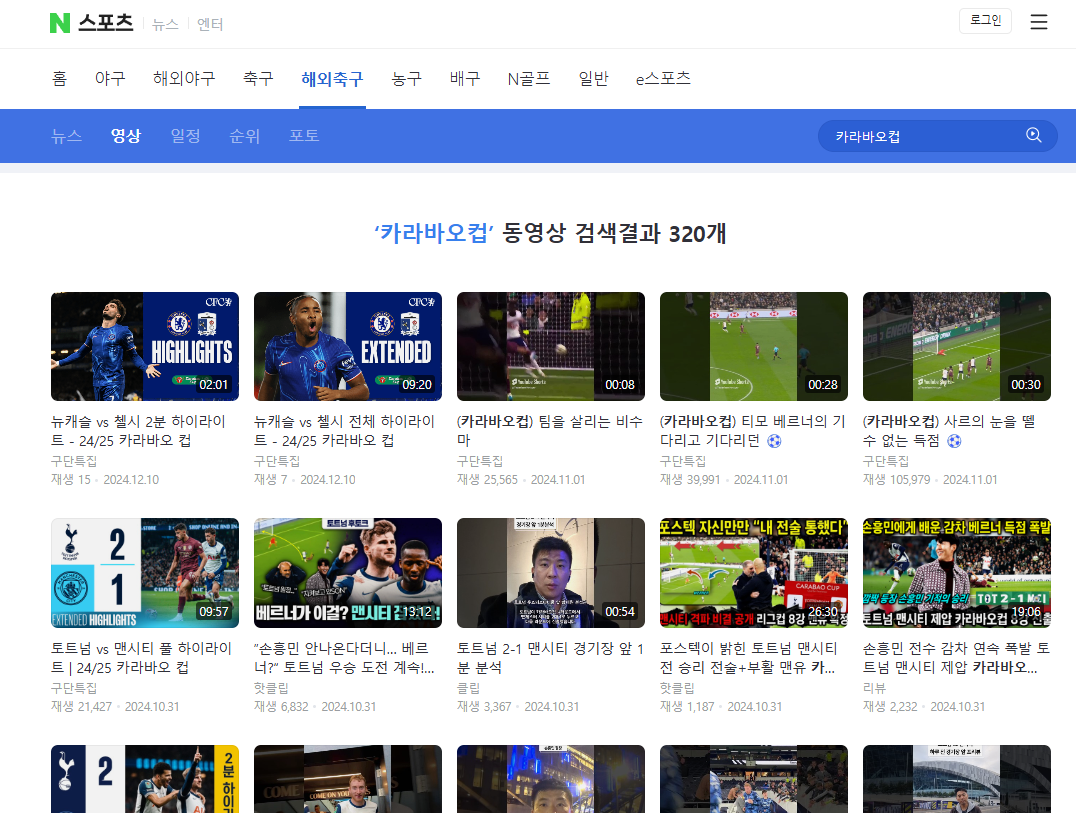1076x813 pixels.
Task: Switch to the 일정 tab
Action: click(185, 136)
